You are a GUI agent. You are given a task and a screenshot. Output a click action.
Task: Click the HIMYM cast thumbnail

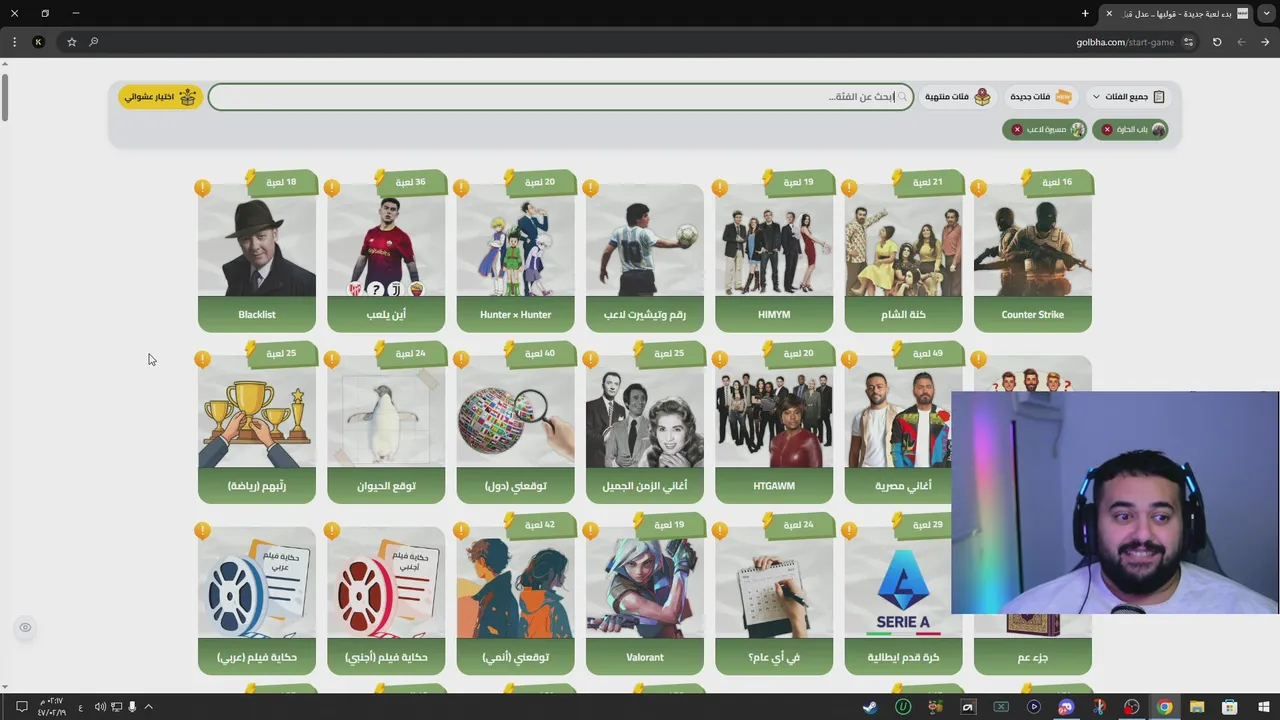[x=774, y=247]
